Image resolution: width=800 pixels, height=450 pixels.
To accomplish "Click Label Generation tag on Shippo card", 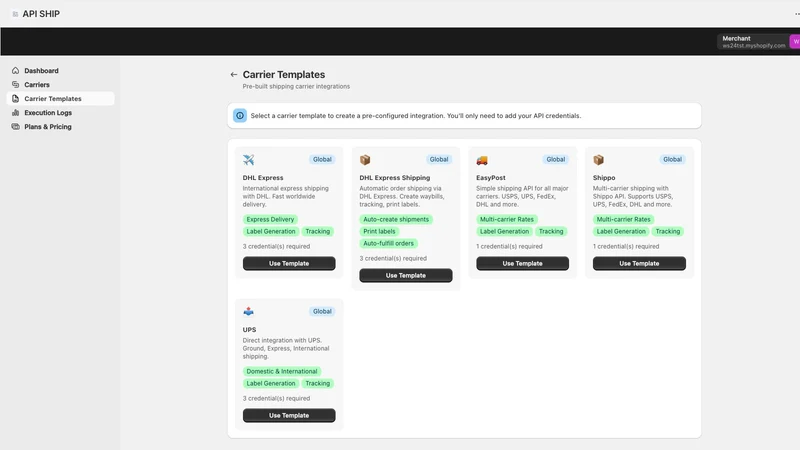I will point(621,232).
